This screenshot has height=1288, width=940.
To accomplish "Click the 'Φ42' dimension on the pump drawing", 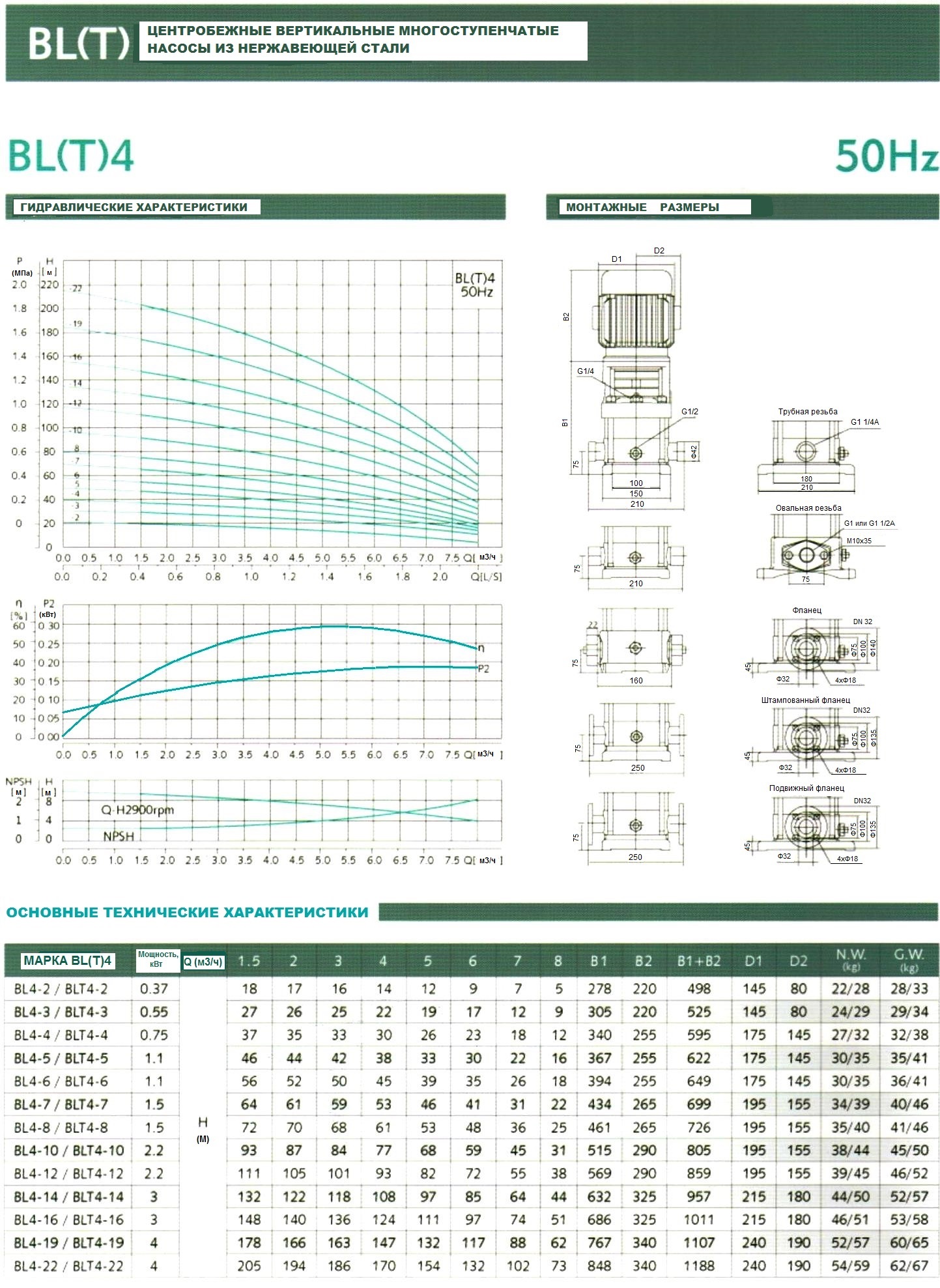I will [x=694, y=451].
